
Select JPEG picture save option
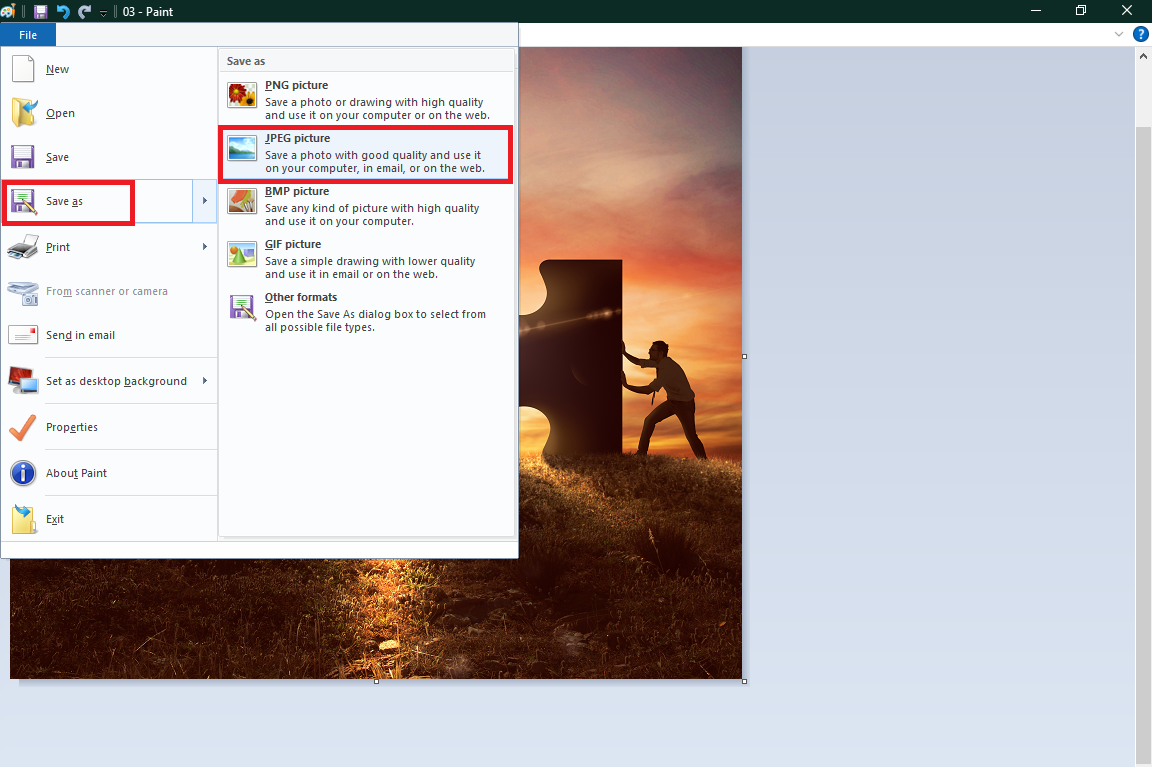(367, 153)
